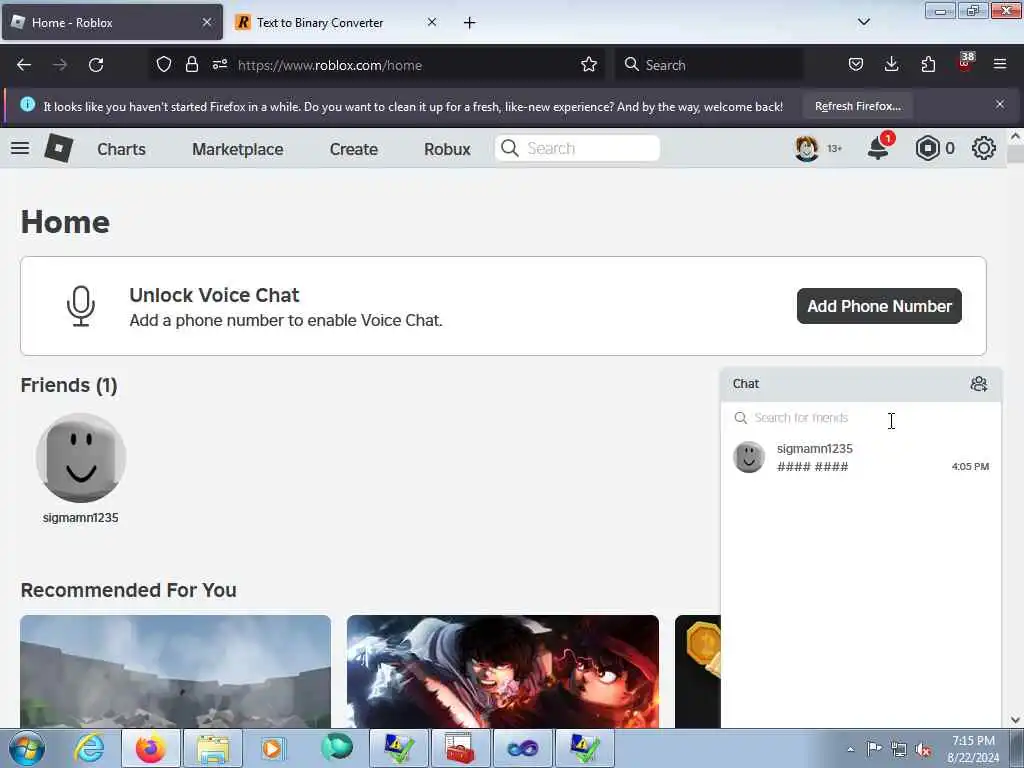Reload the current page

(x=96, y=65)
